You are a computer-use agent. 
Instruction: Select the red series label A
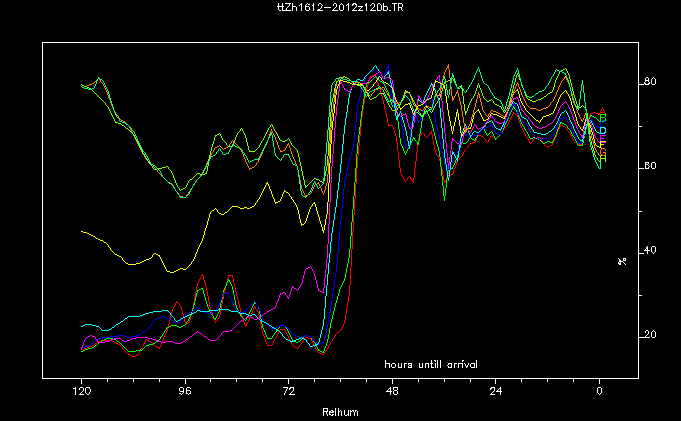(x=602, y=112)
